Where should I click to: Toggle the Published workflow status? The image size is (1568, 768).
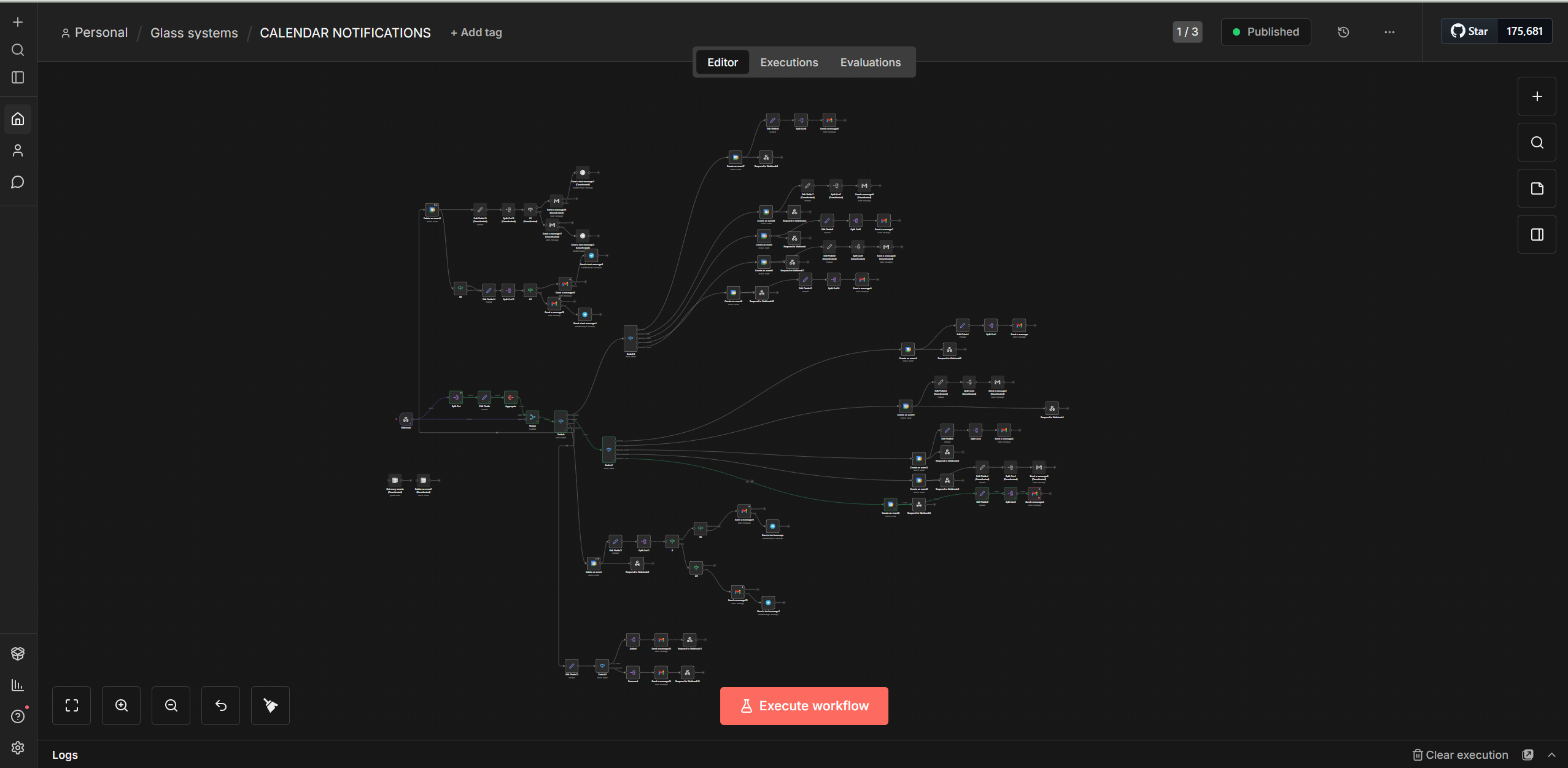pyautogui.click(x=1265, y=32)
